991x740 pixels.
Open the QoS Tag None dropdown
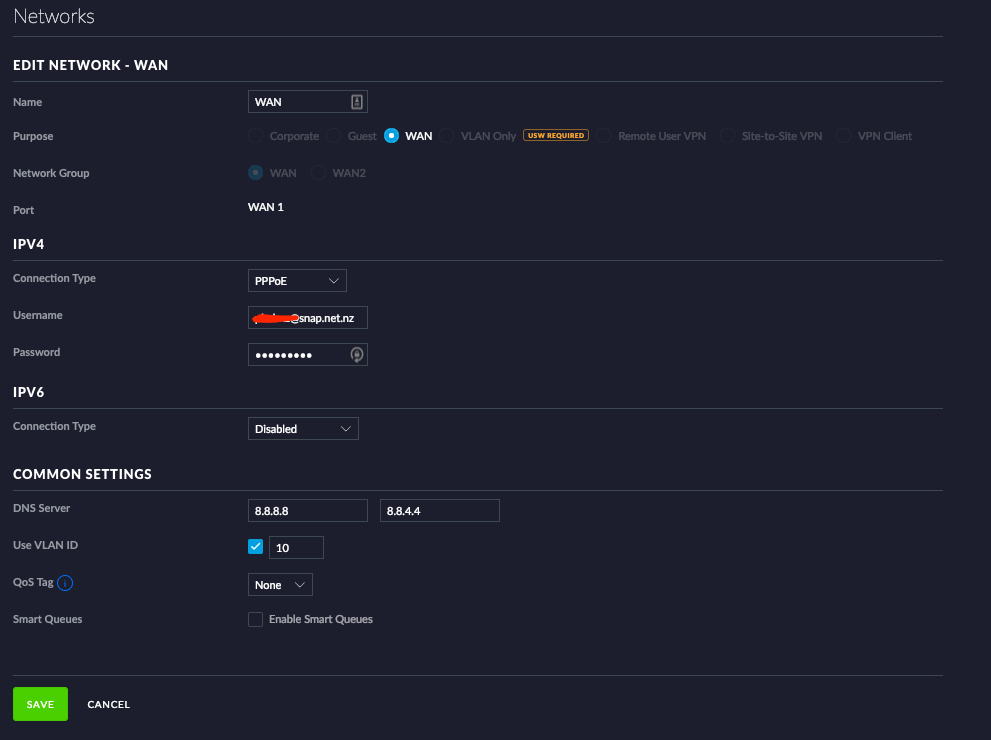point(280,585)
